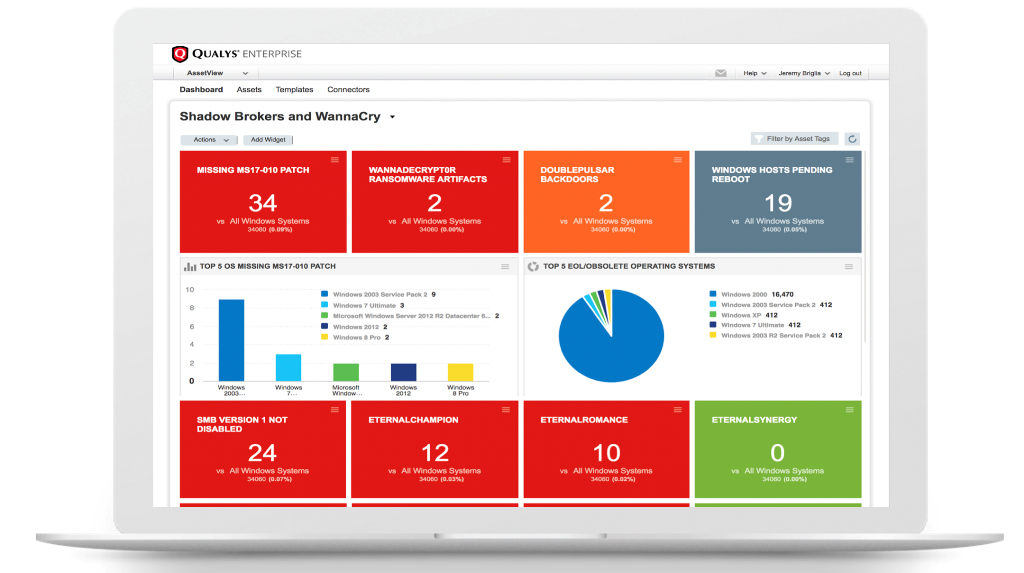Click the blue Windows 2000 legend swatch
This screenshot has width=1024, height=573.
click(713, 294)
